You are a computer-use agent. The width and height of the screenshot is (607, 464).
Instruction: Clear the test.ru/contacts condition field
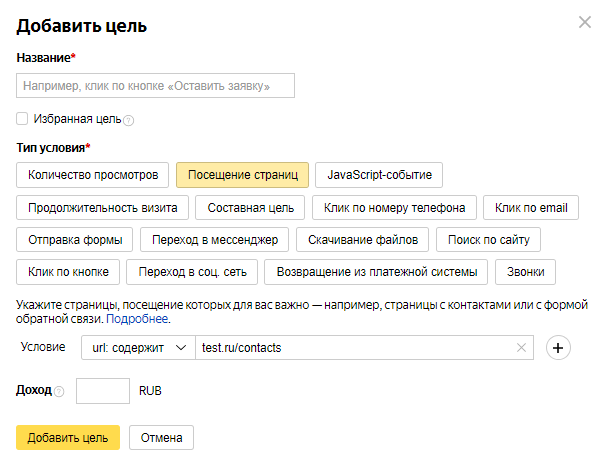click(x=520, y=348)
